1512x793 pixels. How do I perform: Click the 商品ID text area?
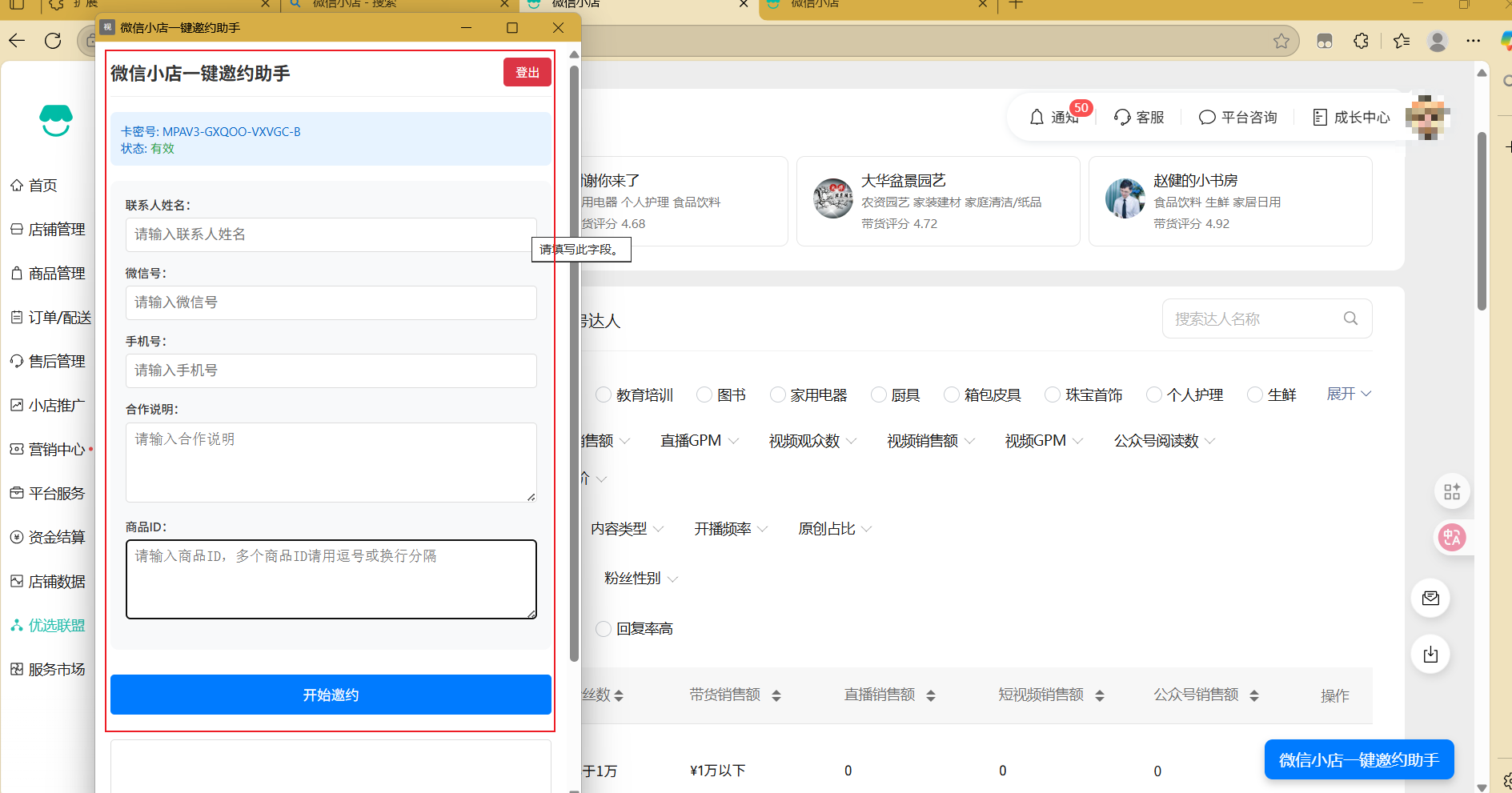pos(331,579)
